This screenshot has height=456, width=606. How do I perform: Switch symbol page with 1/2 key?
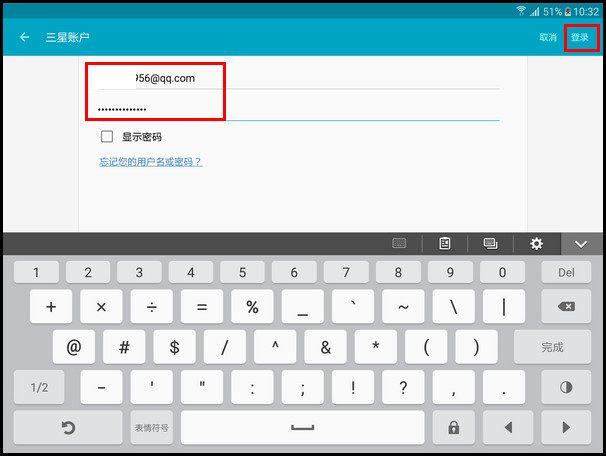coord(39,387)
